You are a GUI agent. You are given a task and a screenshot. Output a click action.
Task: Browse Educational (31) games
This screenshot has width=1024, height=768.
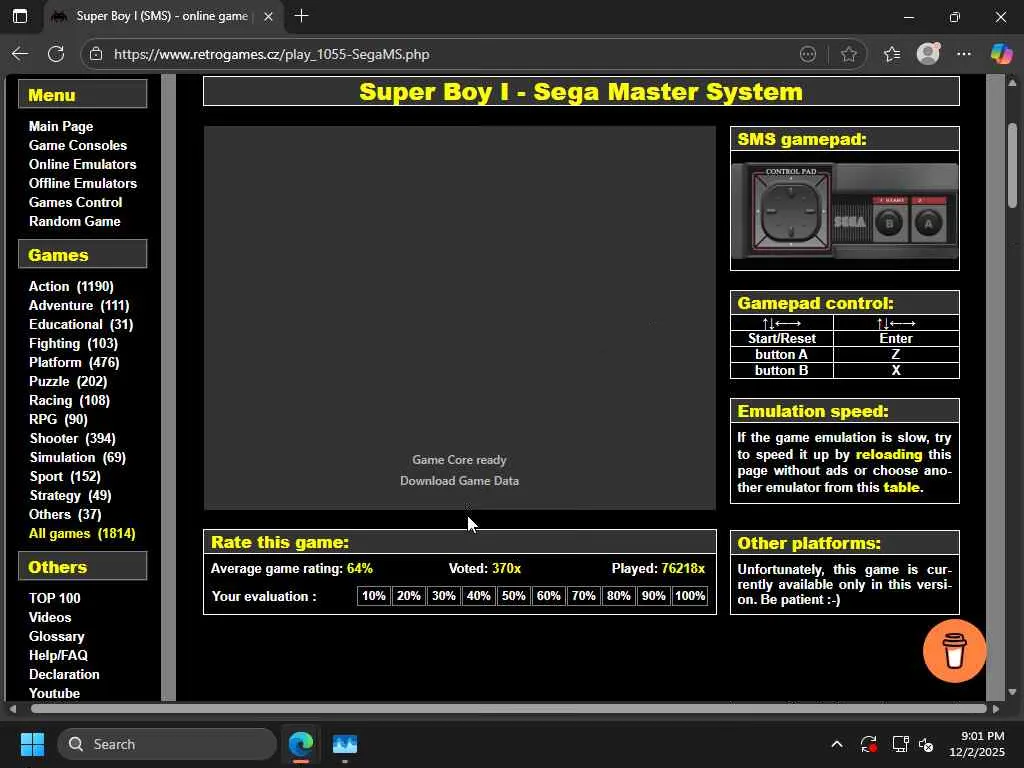pos(81,324)
